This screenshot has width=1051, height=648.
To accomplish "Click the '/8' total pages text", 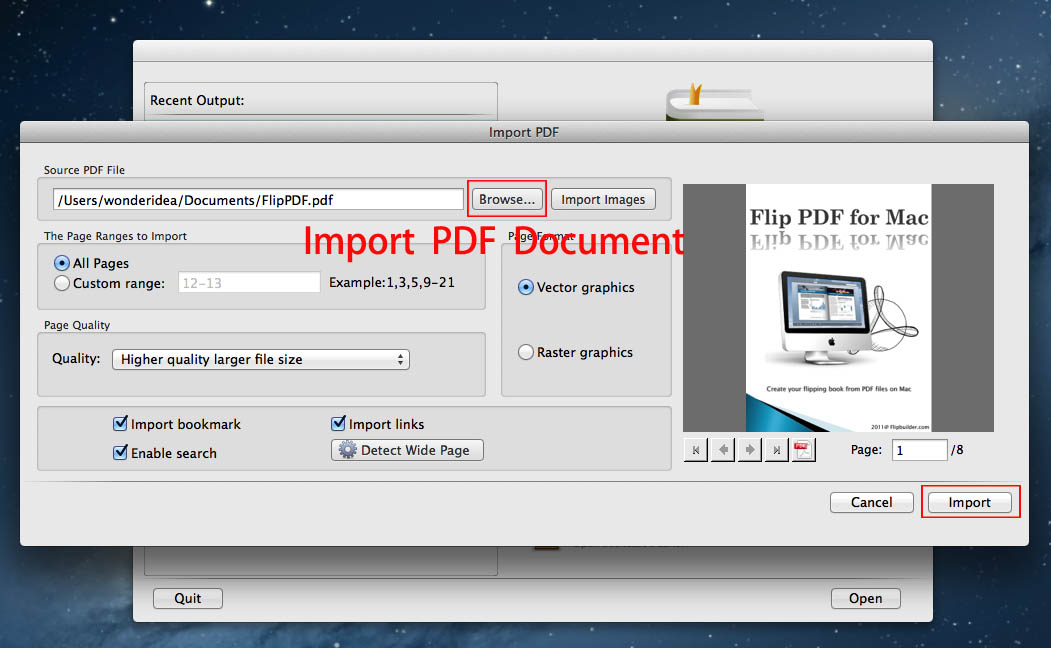I will (x=957, y=450).
